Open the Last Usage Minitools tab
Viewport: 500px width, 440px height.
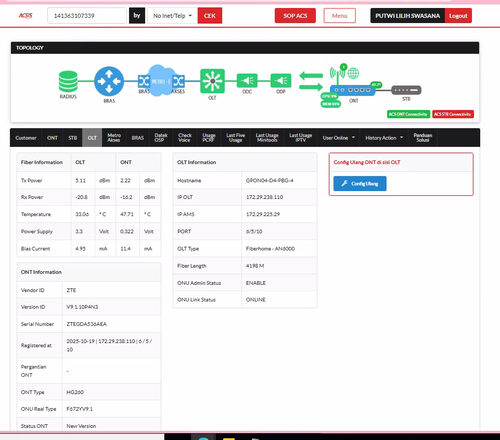(x=267, y=138)
